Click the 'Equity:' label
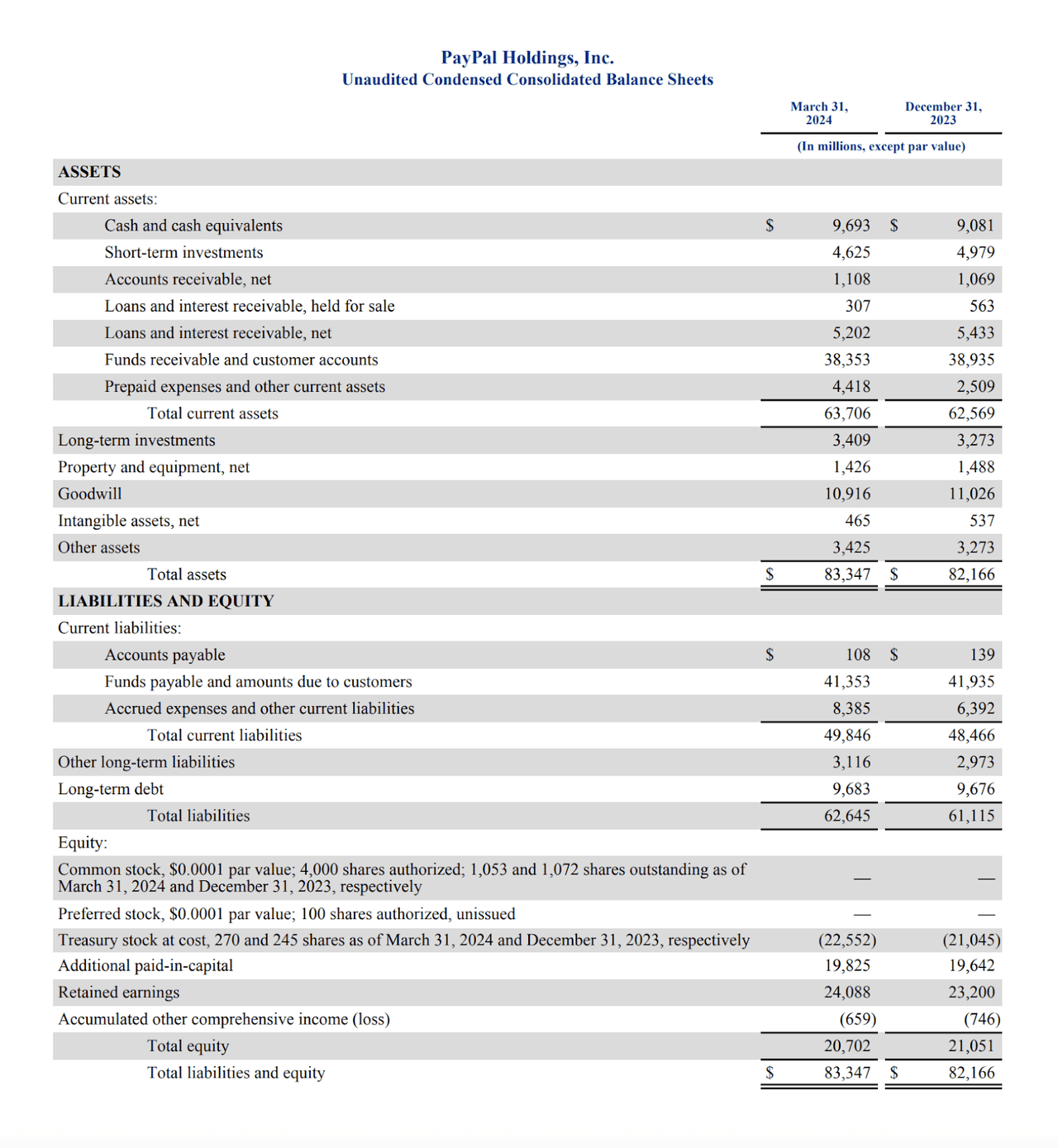 point(83,843)
